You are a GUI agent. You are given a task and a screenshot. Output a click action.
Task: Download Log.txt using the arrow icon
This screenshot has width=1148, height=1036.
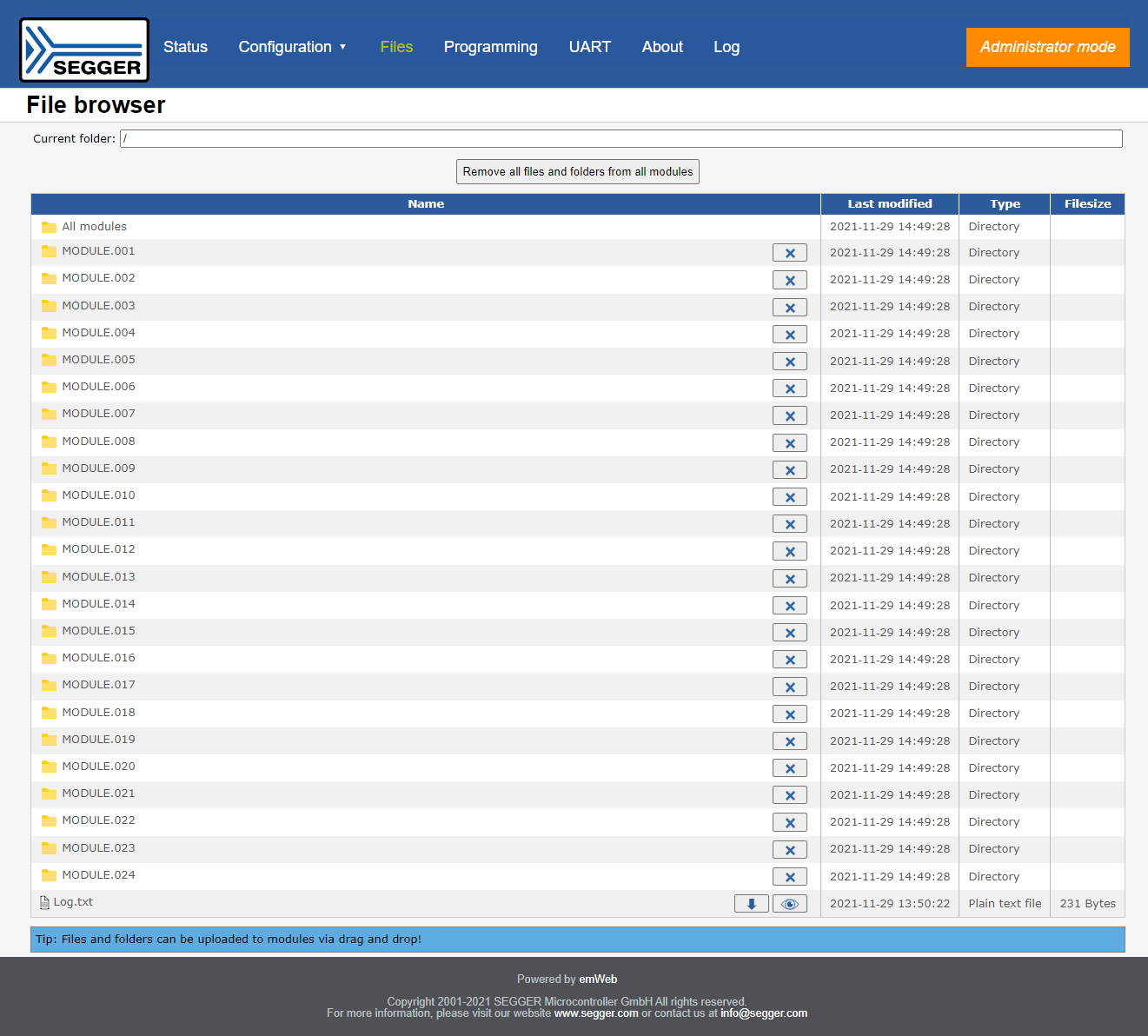(751, 904)
